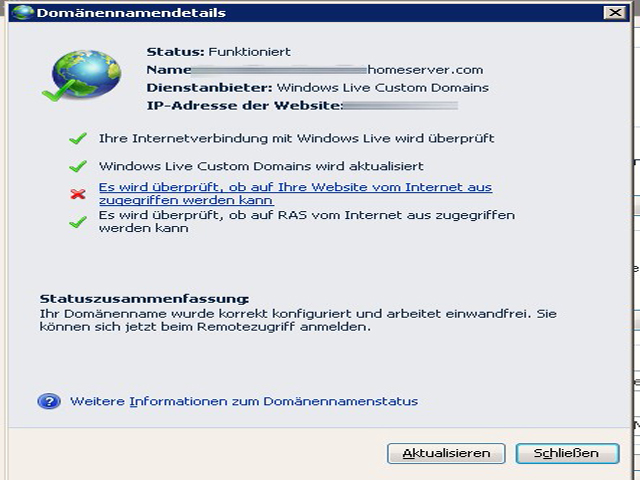Click text 'Ihre Internetverbindung mit Windows Live wird überprüft'
The width and height of the screenshot is (640, 480).
point(296,138)
